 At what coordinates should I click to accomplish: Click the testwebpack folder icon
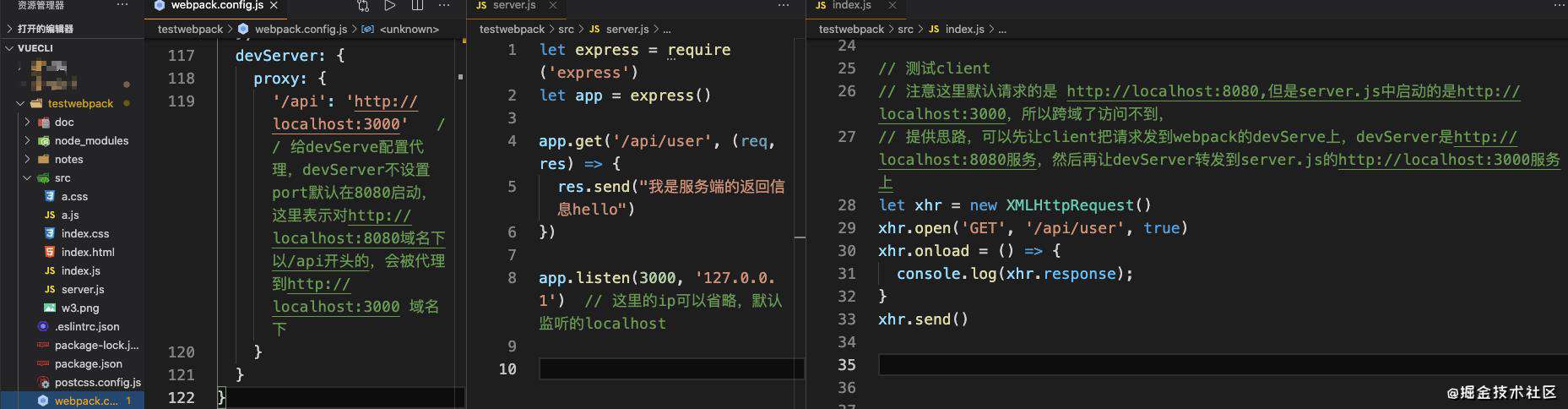point(36,103)
